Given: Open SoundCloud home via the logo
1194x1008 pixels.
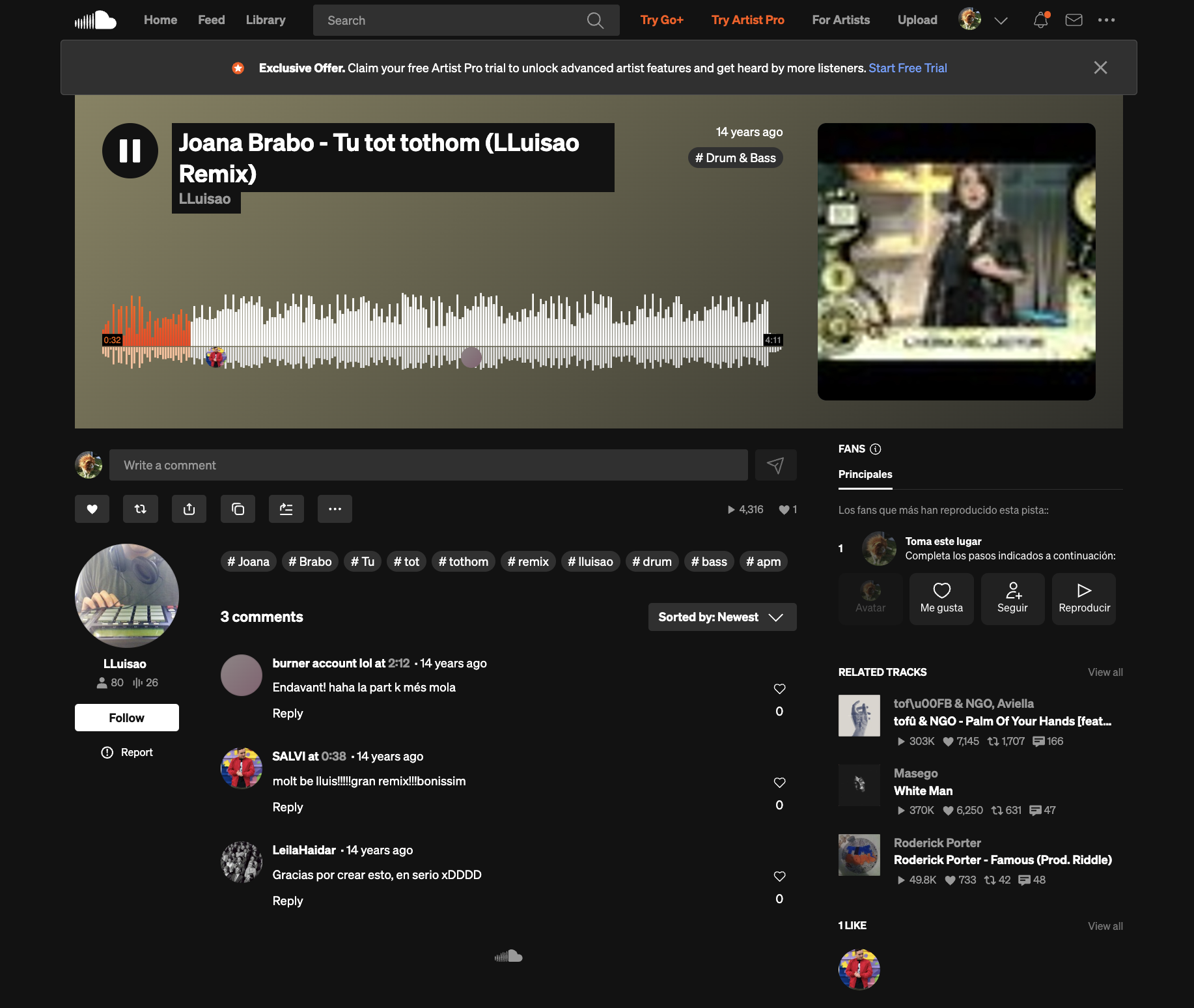Looking at the screenshot, I should pyautogui.click(x=96, y=20).
